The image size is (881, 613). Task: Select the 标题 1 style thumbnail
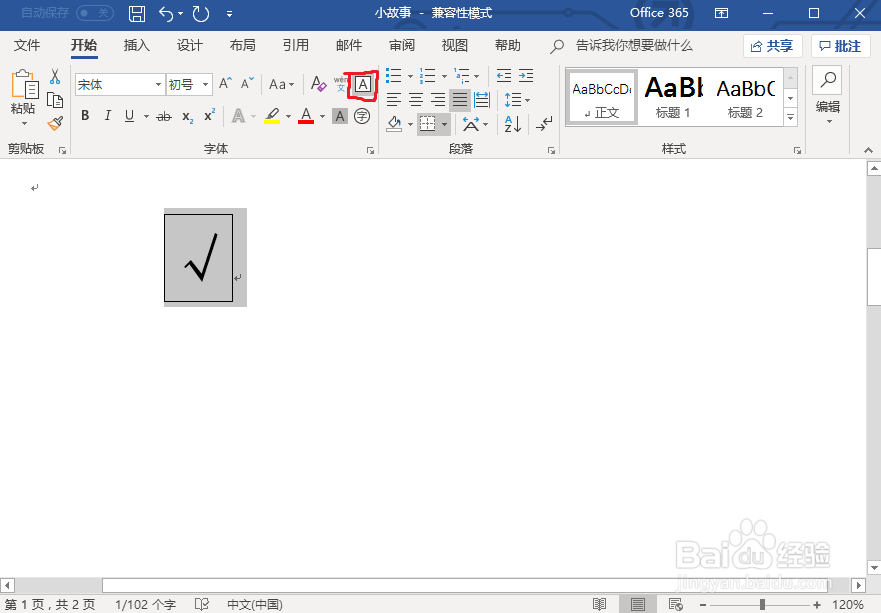[x=672, y=96]
